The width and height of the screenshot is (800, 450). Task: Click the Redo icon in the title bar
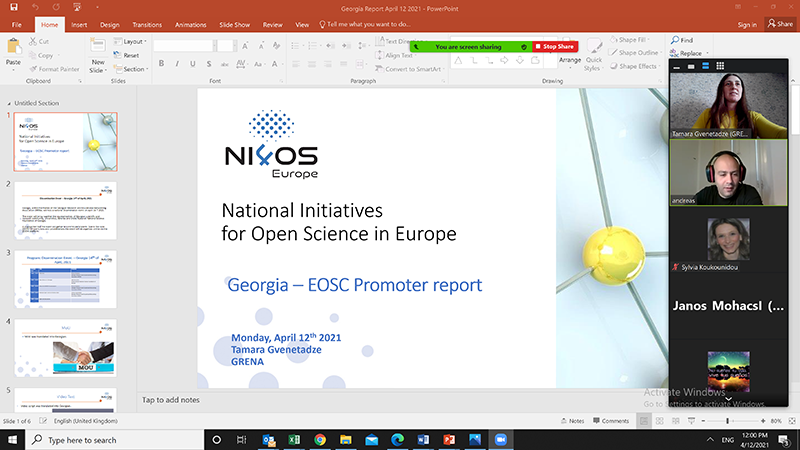click(x=56, y=7)
